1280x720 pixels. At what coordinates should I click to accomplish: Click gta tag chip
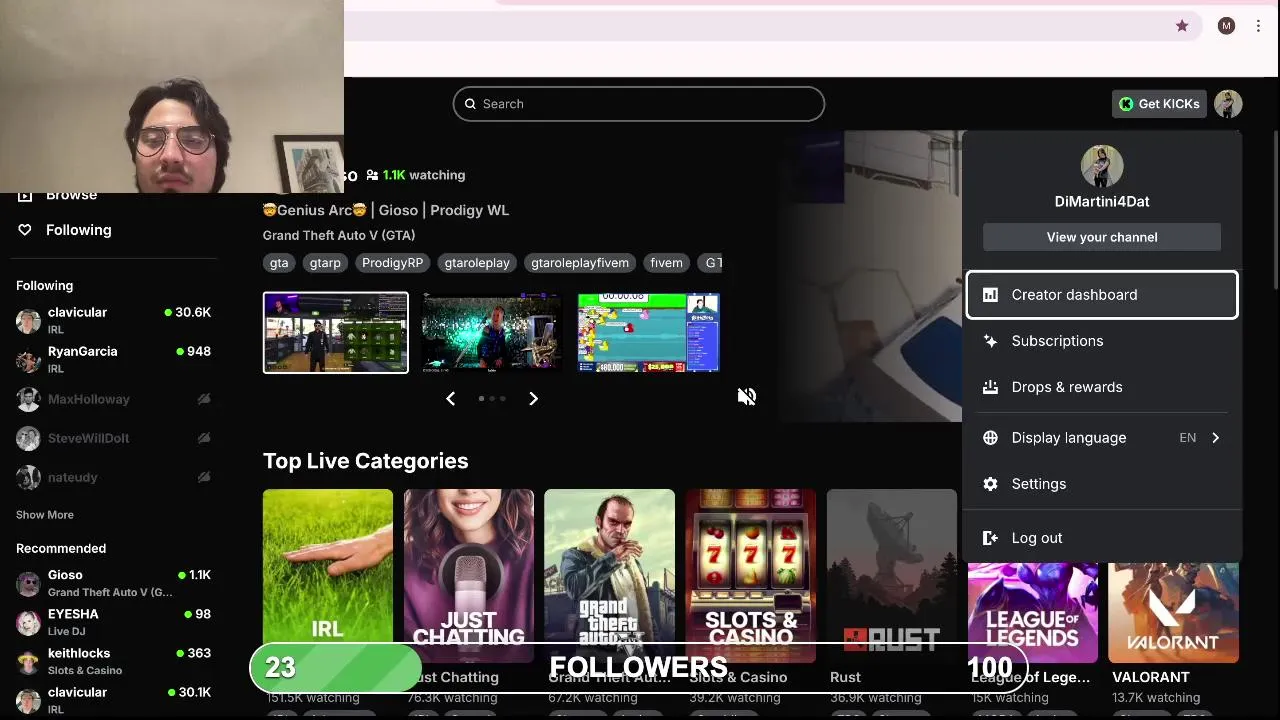(x=279, y=263)
